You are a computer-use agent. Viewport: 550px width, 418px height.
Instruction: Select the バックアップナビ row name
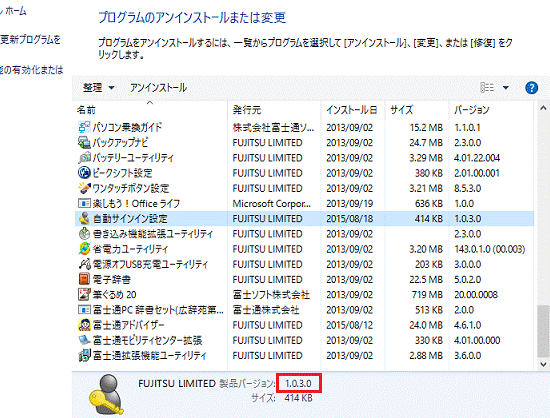point(120,142)
